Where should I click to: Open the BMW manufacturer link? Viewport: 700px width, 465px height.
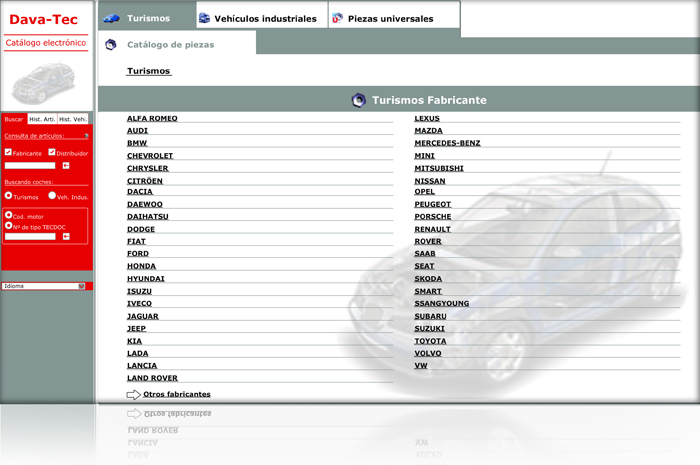pos(137,143)
